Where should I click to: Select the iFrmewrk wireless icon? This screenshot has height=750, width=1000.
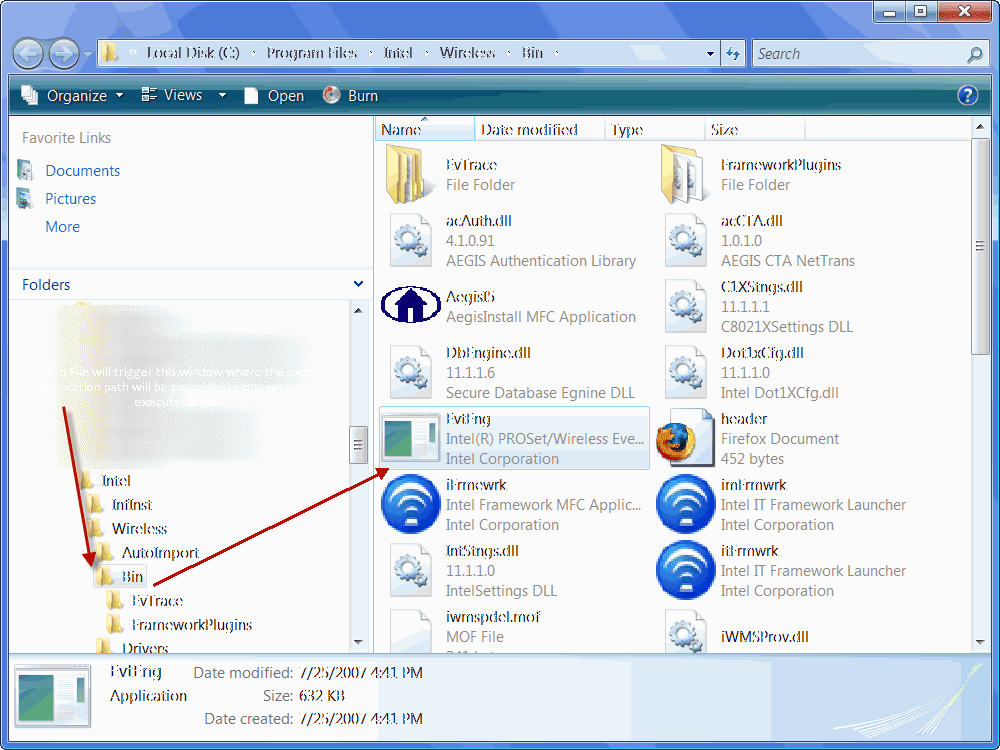(411, 504)
